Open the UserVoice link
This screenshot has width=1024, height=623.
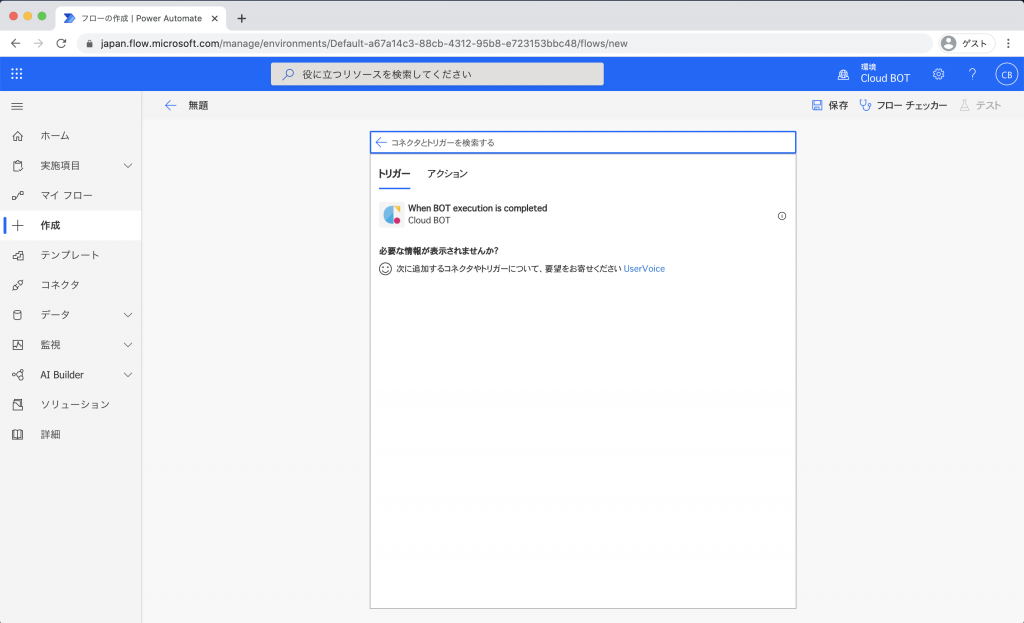coord(644,268)
